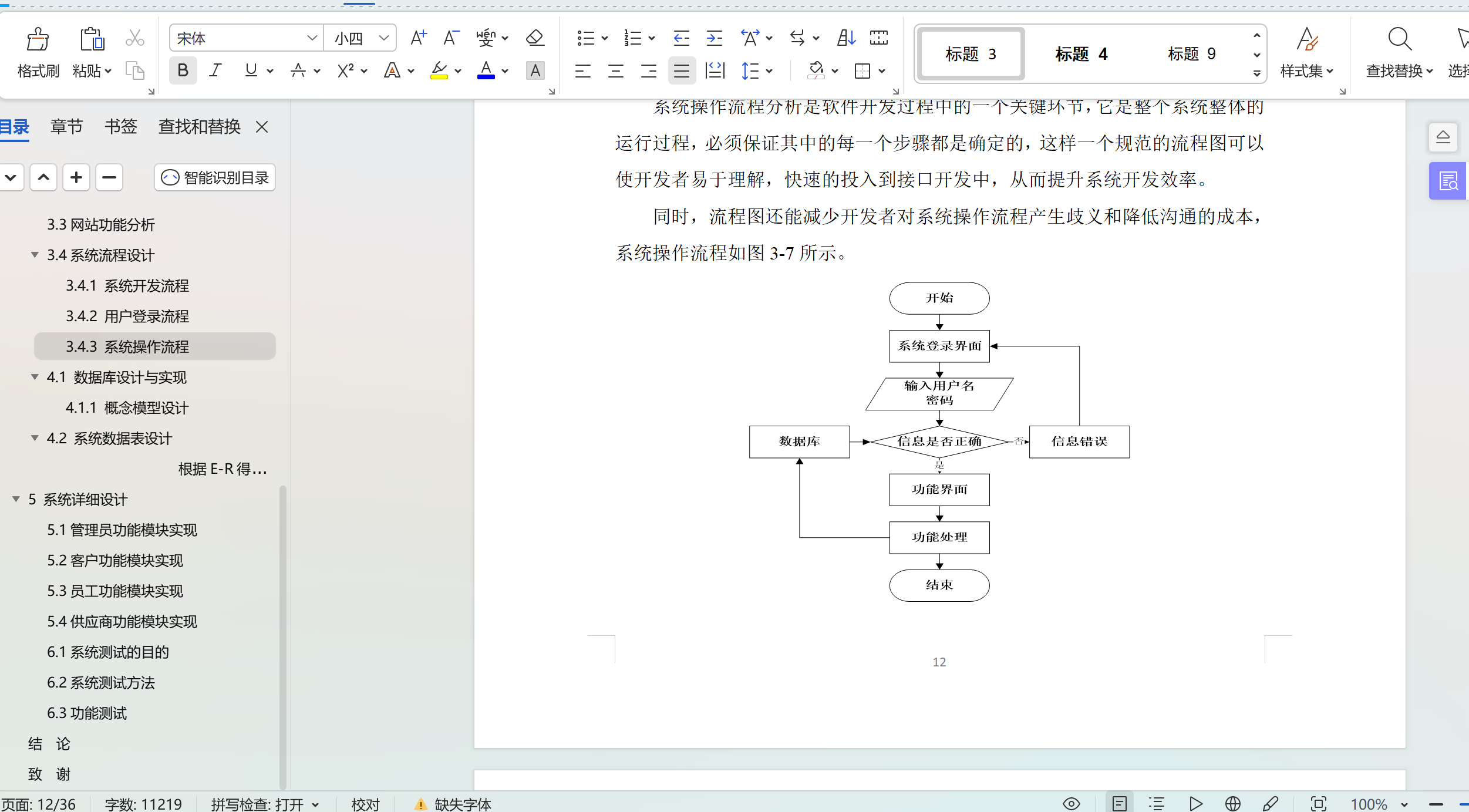
Task: Toggle bold formatting
Action: click(183, 70)
